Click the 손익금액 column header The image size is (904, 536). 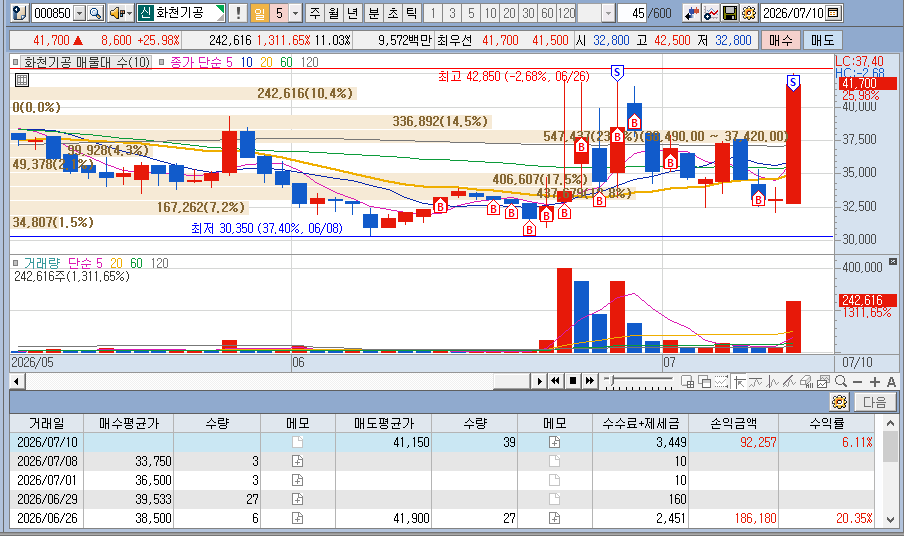(x=734, y=423)
